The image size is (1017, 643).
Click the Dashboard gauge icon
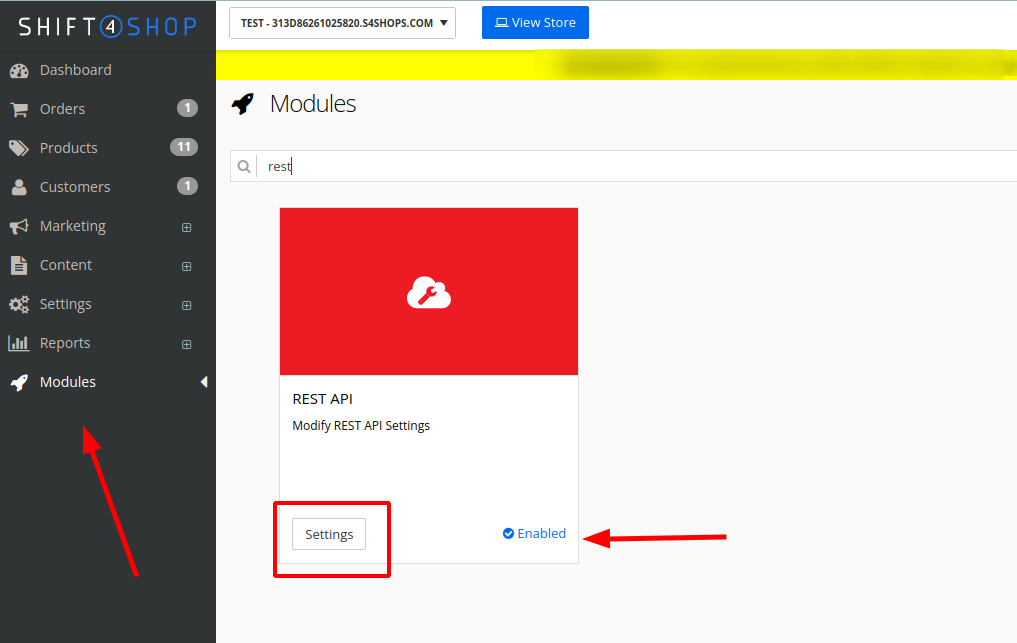coord(19,71)
